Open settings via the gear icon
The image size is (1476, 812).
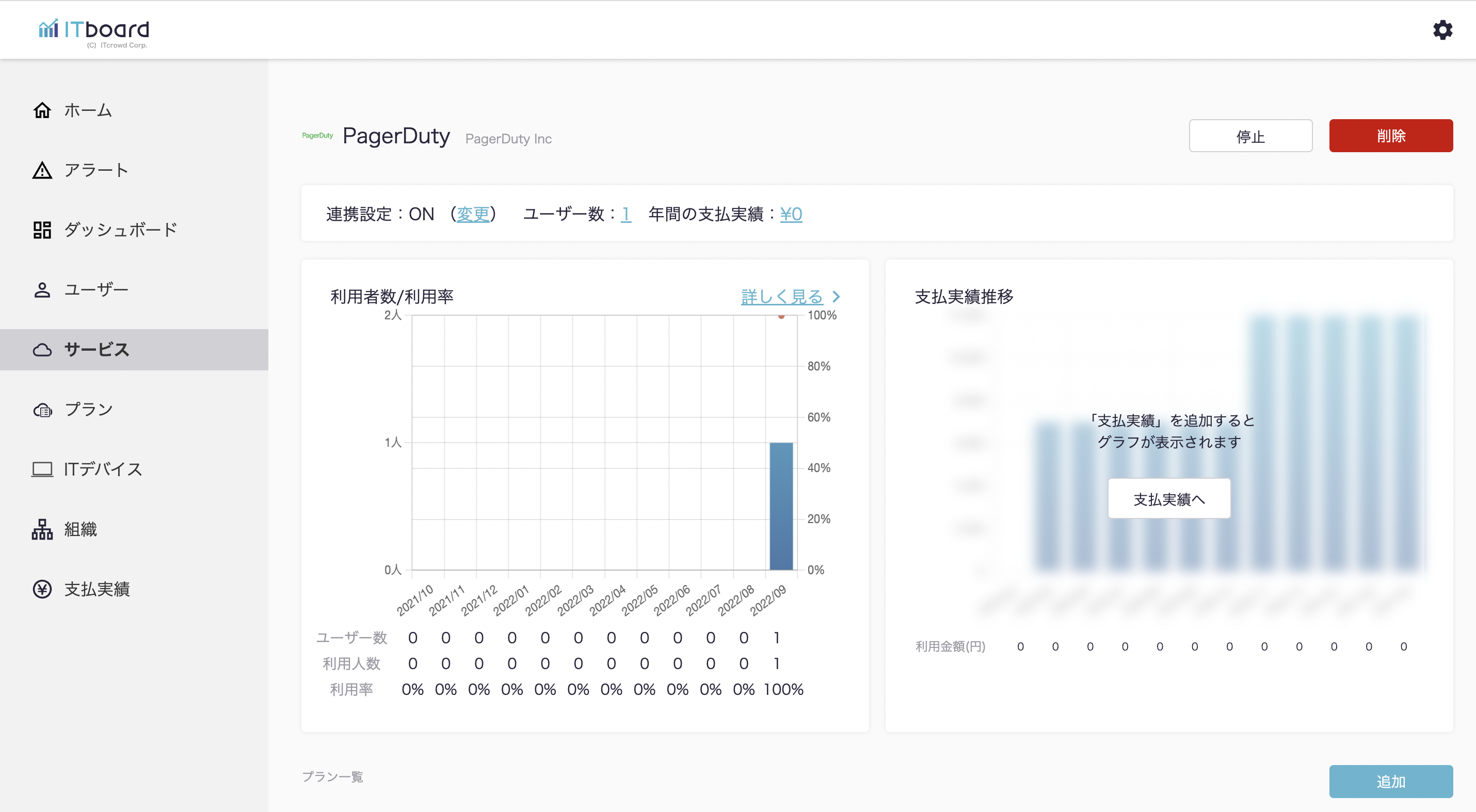click(1442, 30)
